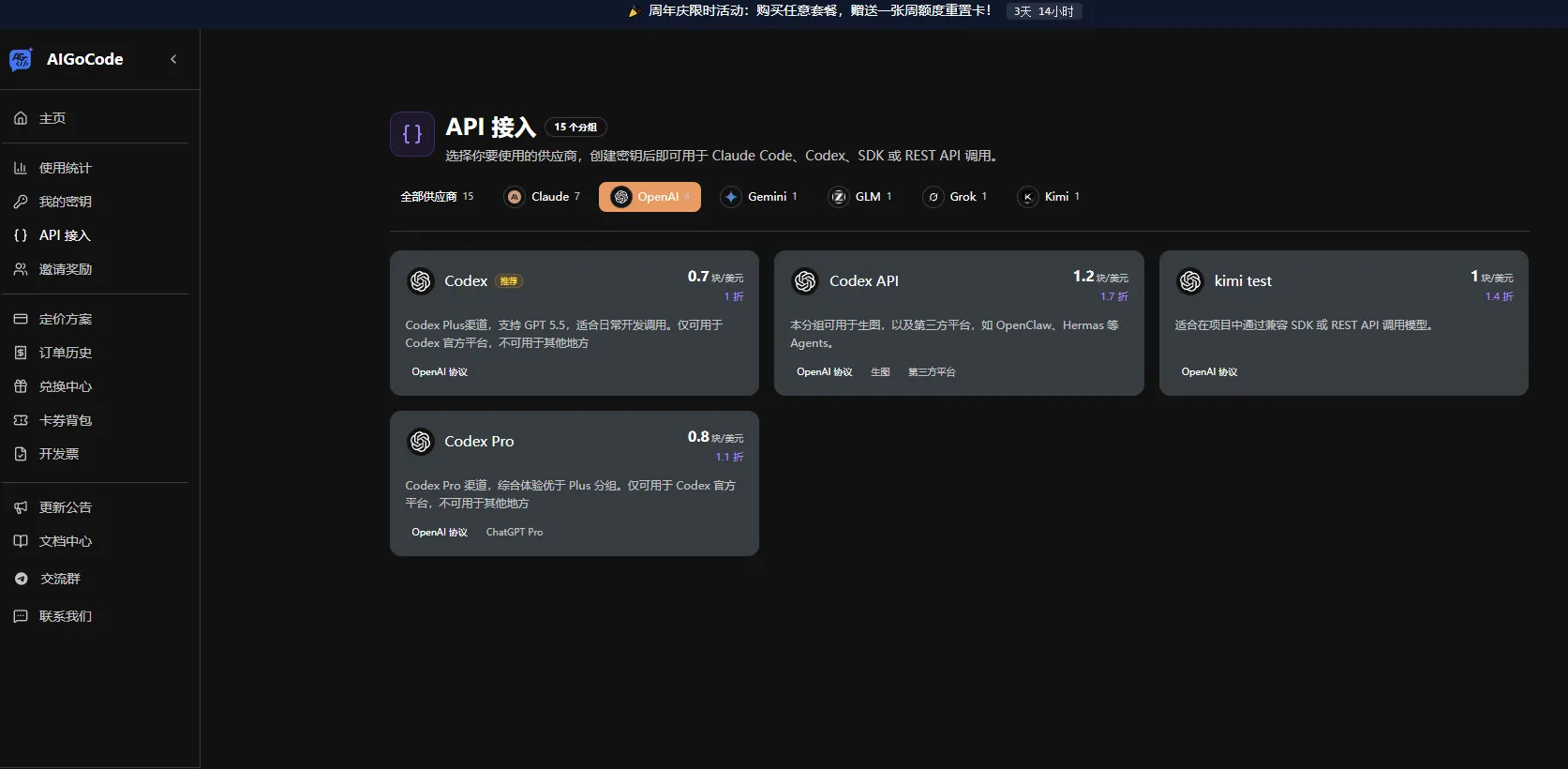The height and width of the screenshot is (769, 1568).
Task: Click the 文档中心 book icon
Action: click(x=21, y=541)
